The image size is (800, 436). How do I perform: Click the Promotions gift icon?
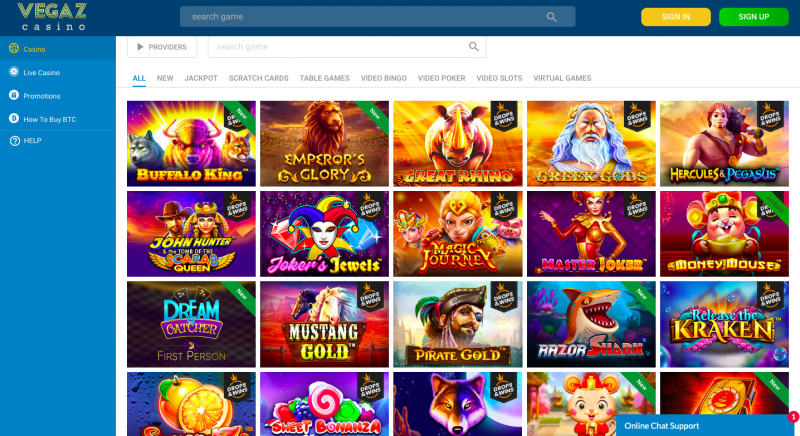coord(14,95)
